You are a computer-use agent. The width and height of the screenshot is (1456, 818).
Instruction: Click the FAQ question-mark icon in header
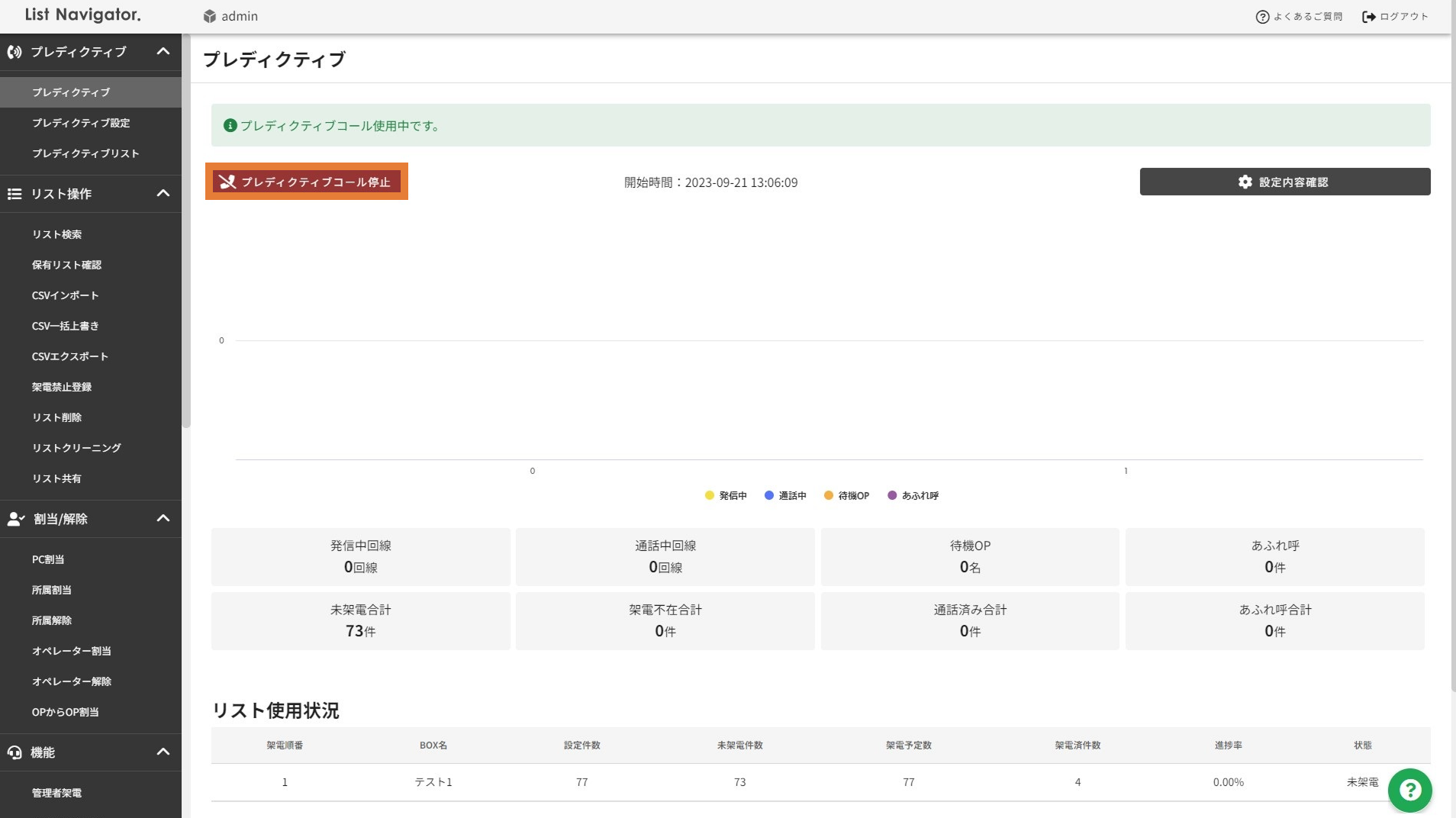[1262, 17]
